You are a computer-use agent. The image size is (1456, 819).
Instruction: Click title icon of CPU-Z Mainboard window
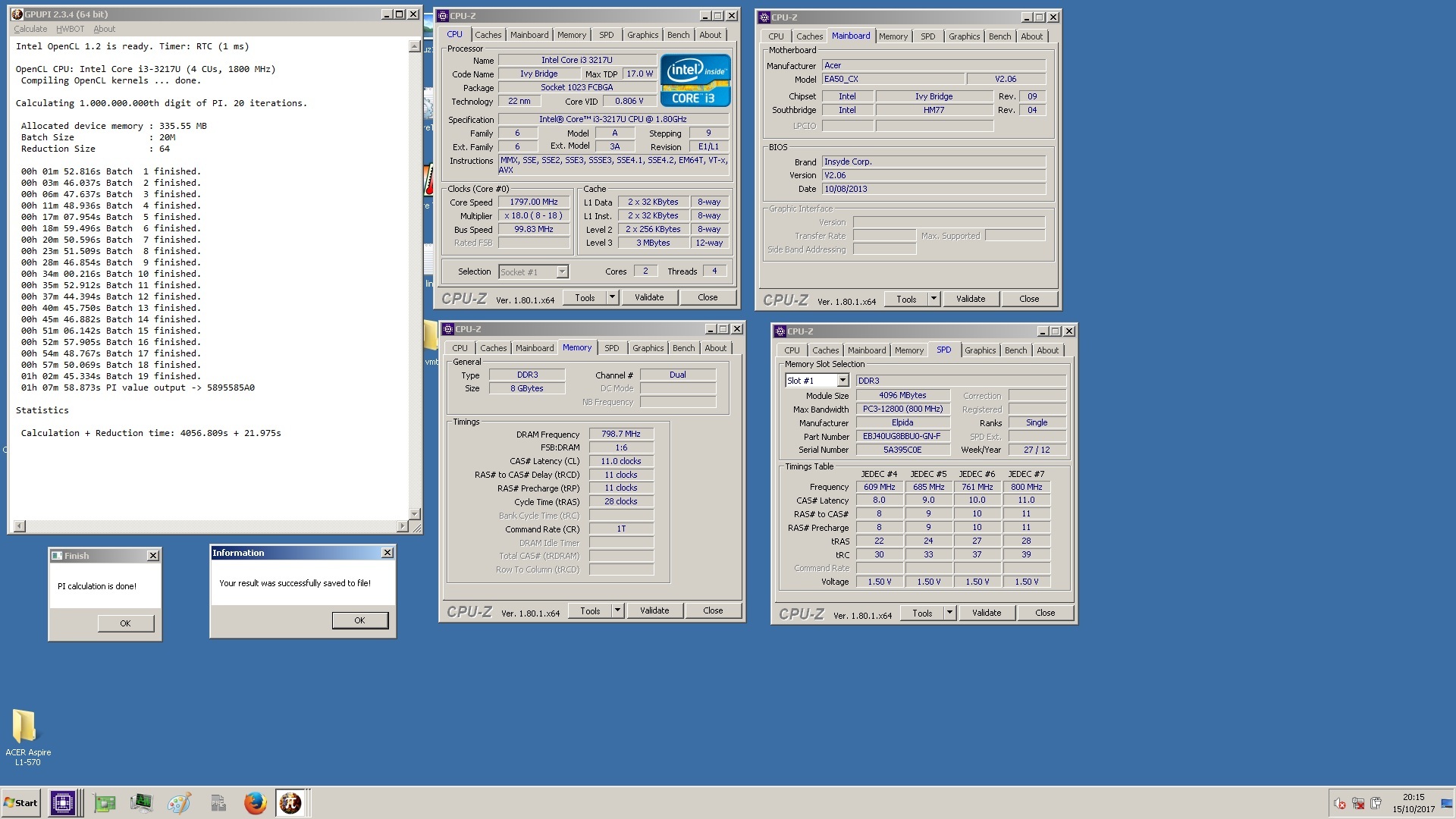click(765, 17)
